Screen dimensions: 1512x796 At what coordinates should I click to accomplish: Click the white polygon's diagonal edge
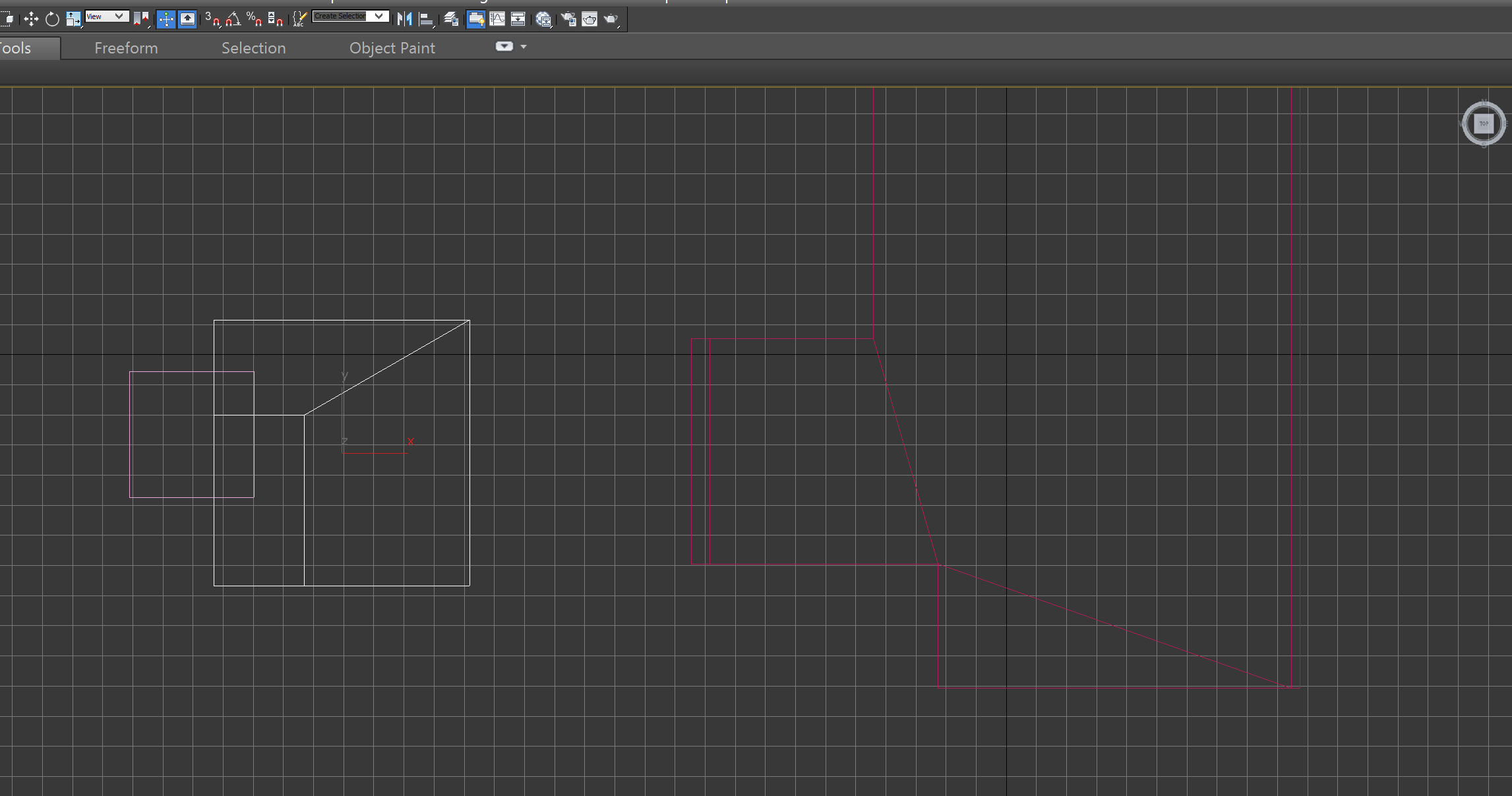tap(387, 367)
